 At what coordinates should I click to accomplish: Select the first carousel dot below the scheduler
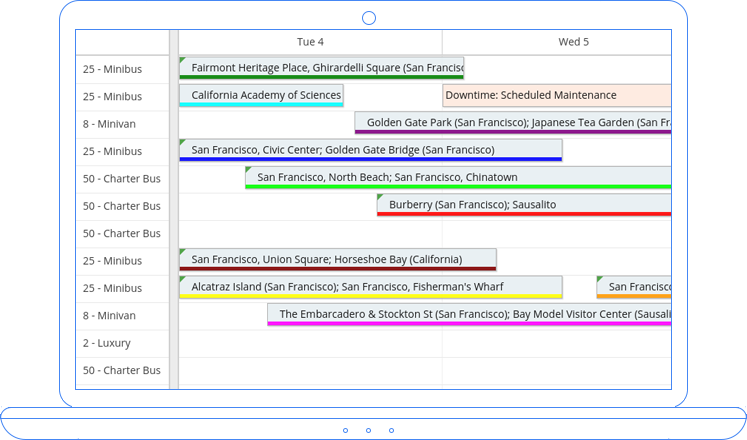click(346, 430)
